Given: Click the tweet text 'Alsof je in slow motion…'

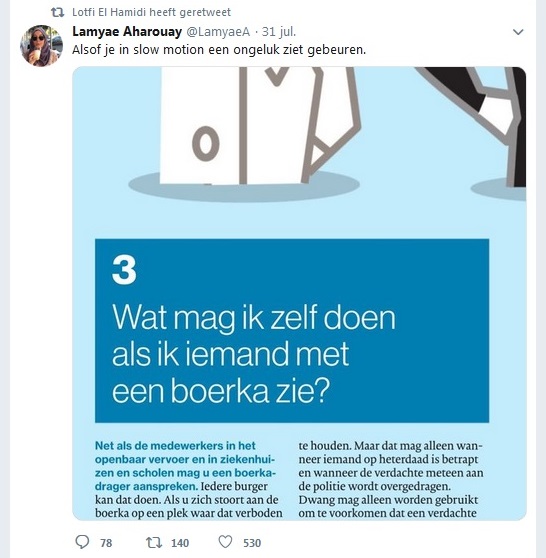Looking at the screenshot, I should [x=219, y=50].
